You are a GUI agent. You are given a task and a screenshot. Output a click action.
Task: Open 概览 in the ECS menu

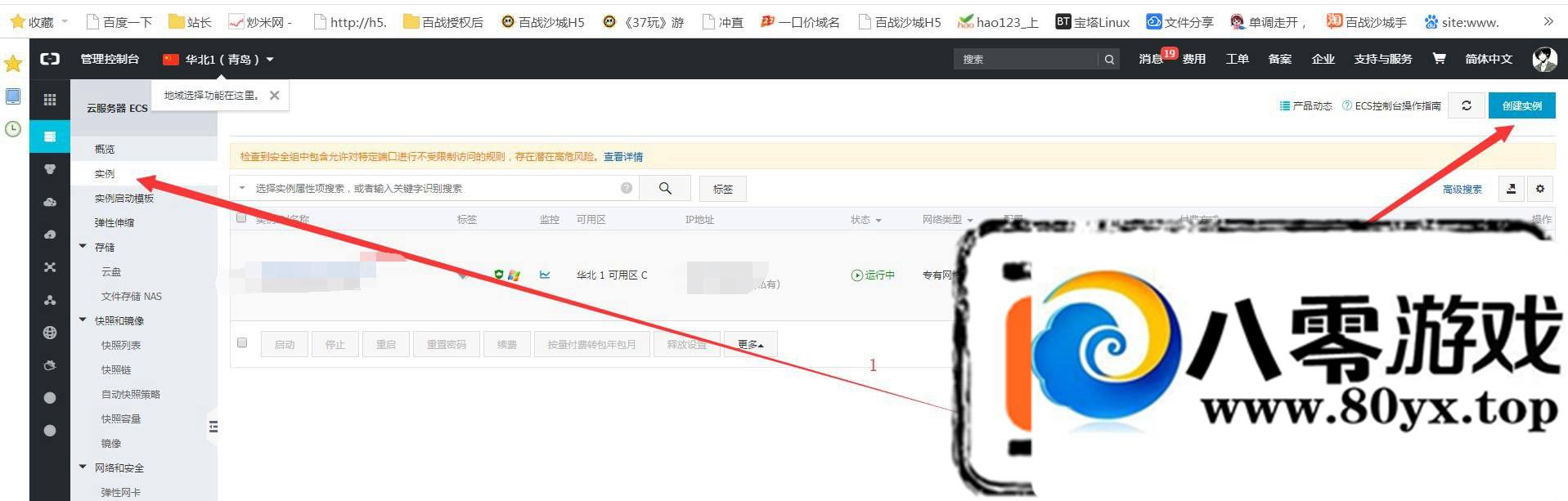click(105, 149)
